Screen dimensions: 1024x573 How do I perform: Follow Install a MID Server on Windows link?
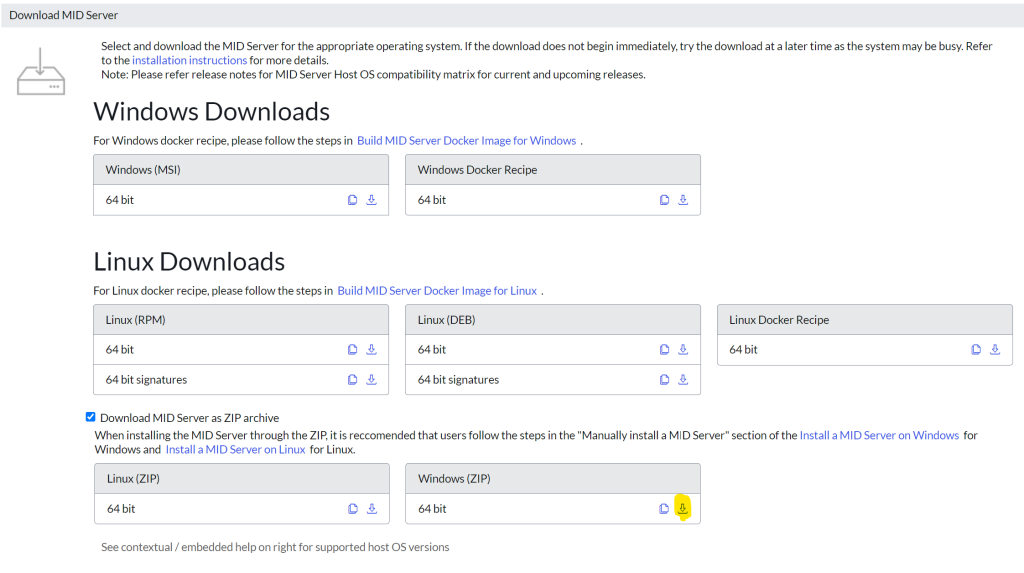pos(879,435)
